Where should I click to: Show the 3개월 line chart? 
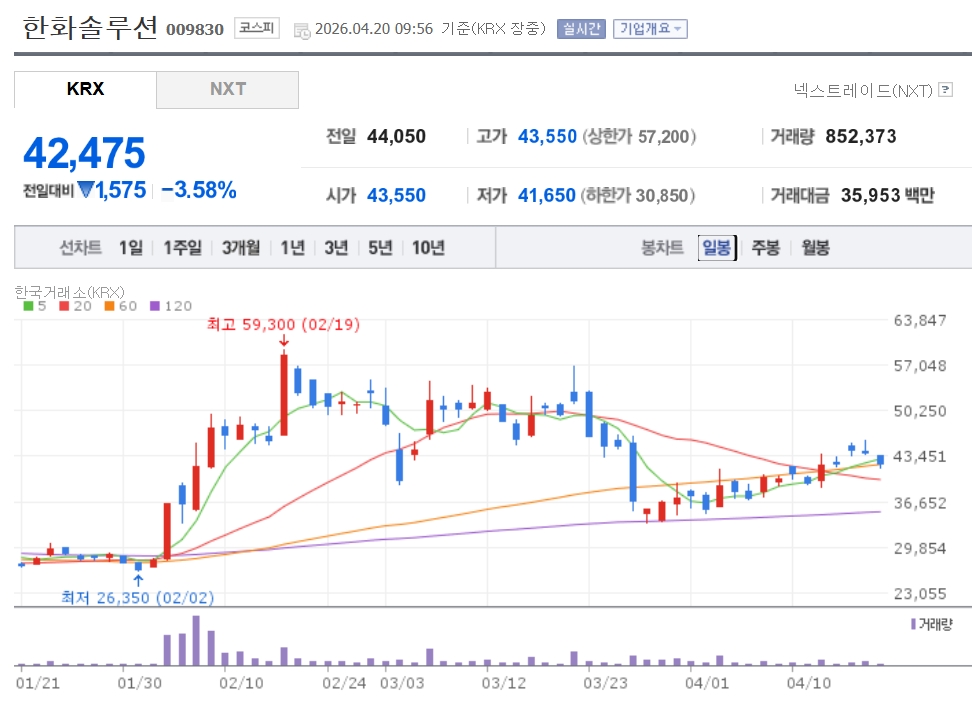click(x=241, y=248)
